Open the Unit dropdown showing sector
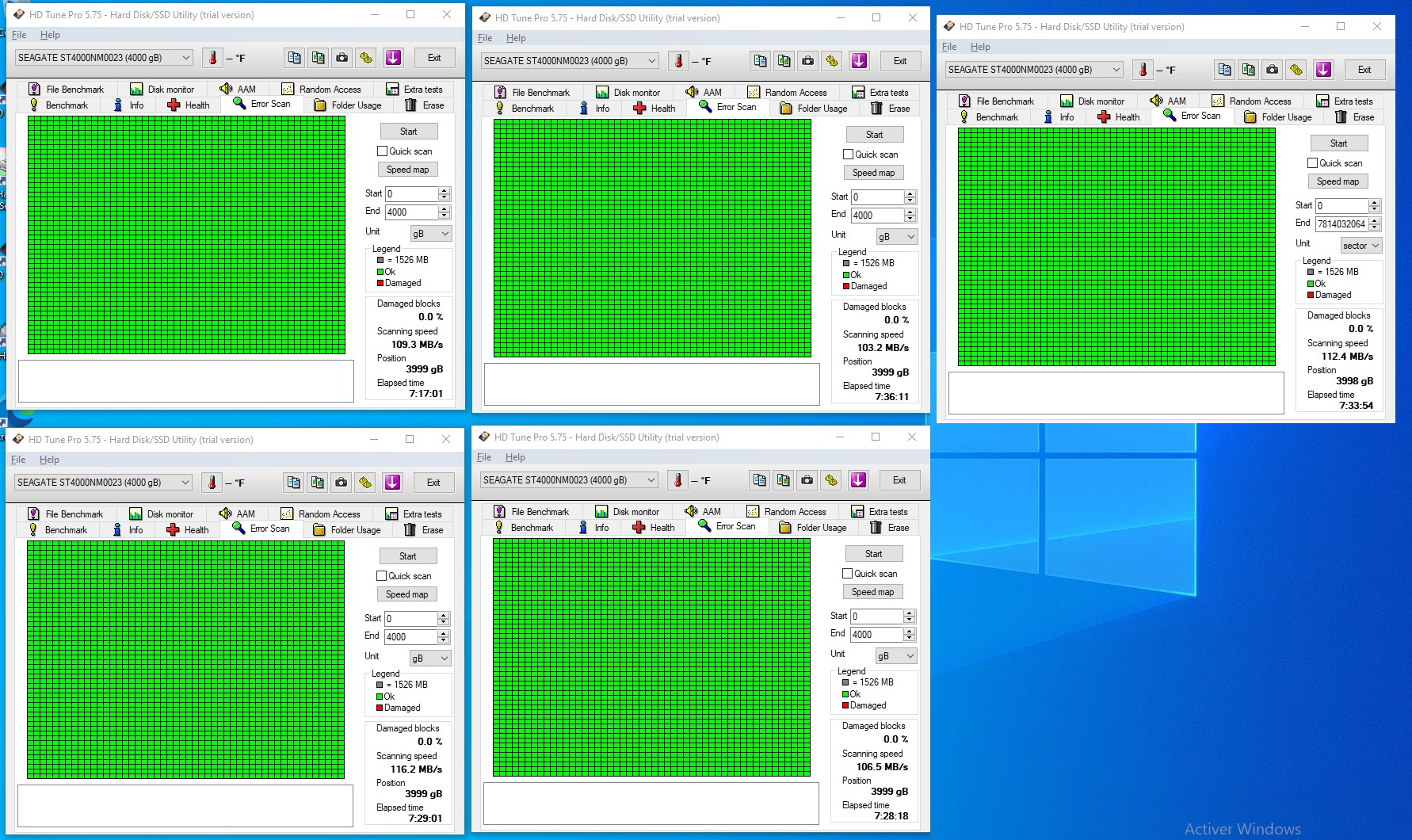The width and height of the screenshot is (1412, 840). pyautogui.click(x=1360, y=246)
